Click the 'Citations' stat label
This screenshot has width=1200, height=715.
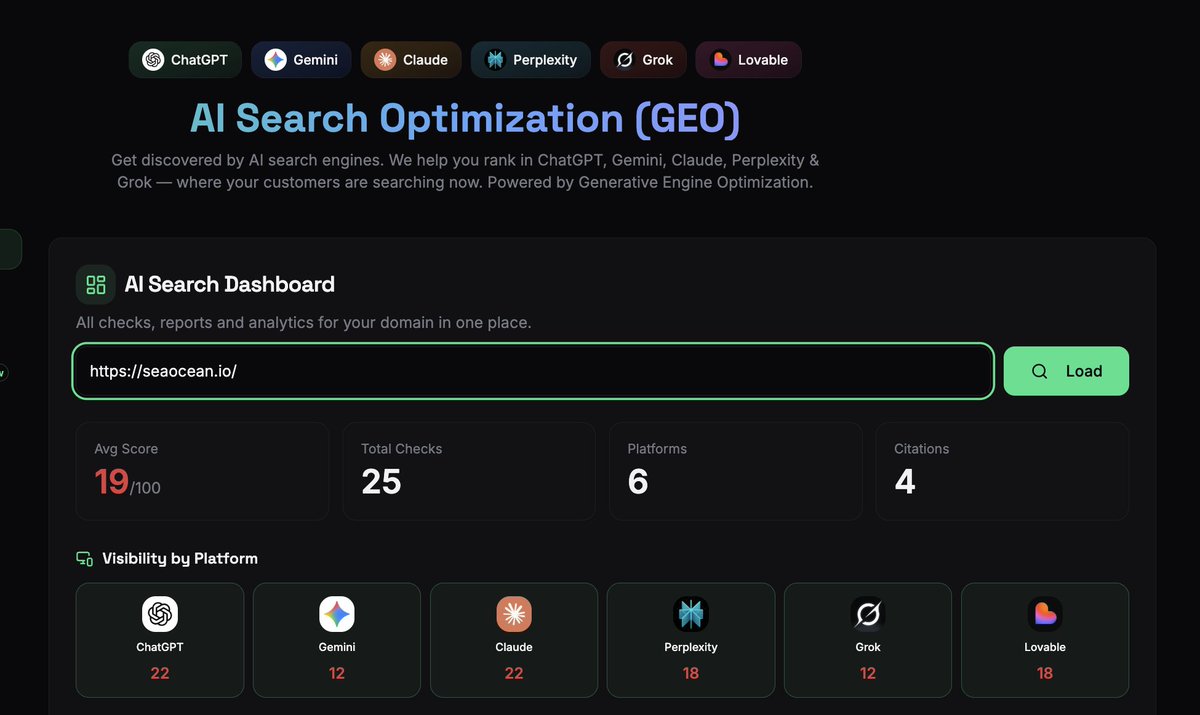pos(921,449)
